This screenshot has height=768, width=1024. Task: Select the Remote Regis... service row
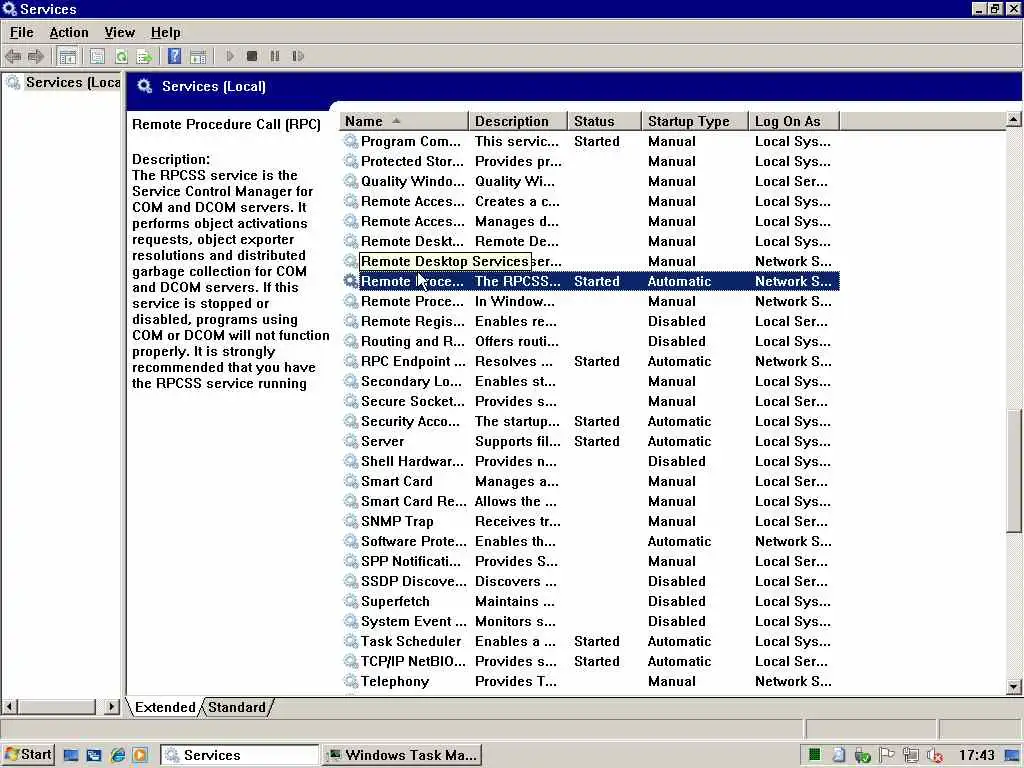[590, 321]
